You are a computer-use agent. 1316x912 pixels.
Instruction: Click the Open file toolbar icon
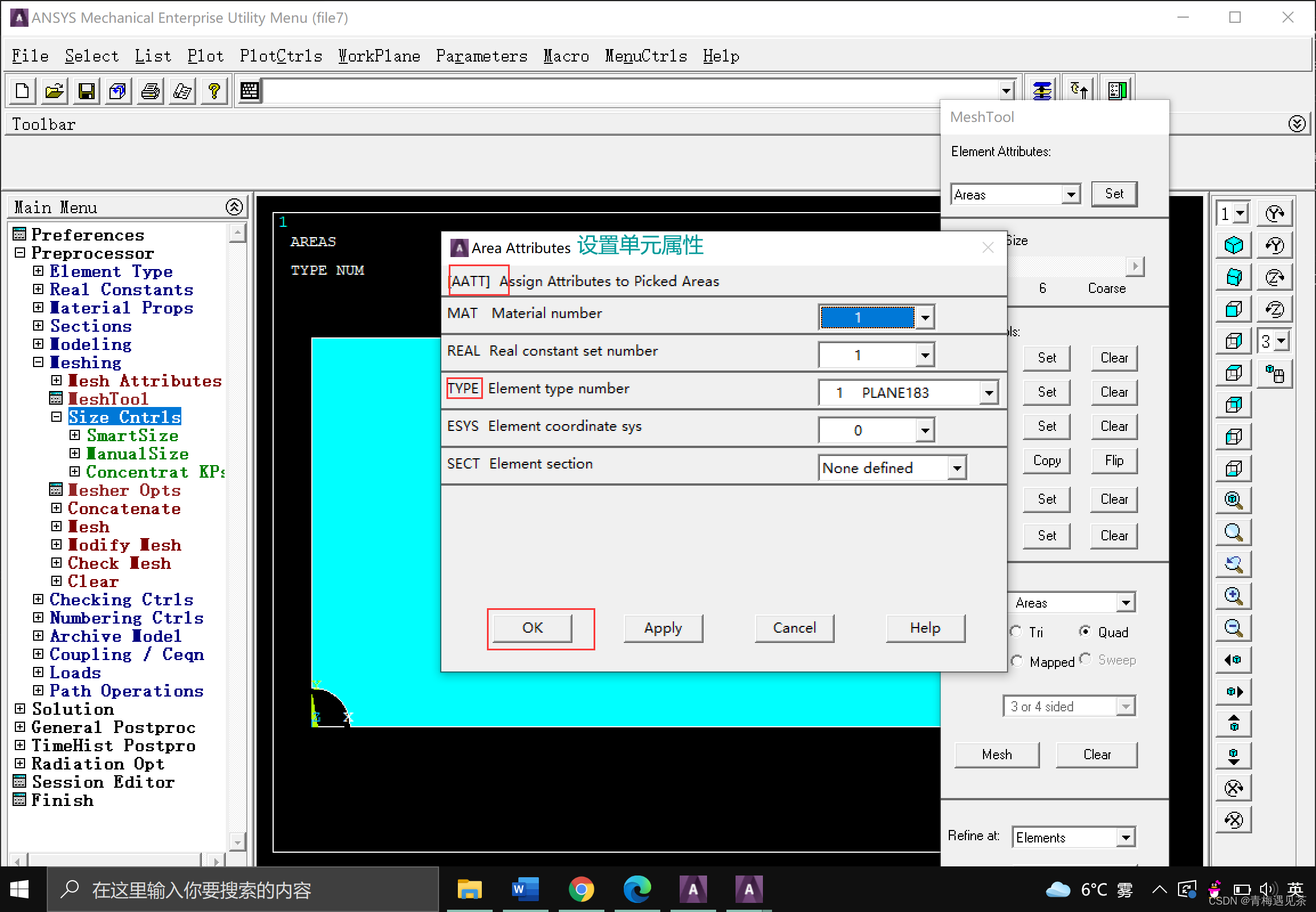pyautogui.click(x=54, y=91)
